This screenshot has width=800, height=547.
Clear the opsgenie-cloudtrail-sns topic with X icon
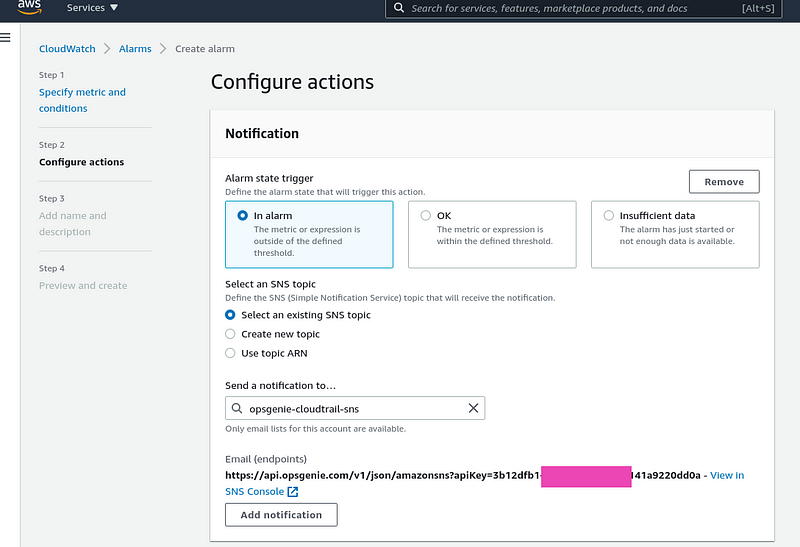[x=473, y=408]
